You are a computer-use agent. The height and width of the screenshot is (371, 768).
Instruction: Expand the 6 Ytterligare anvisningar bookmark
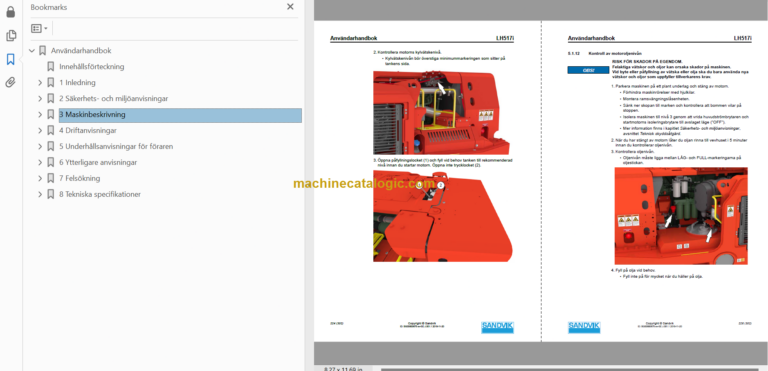[x=40, y=162]
